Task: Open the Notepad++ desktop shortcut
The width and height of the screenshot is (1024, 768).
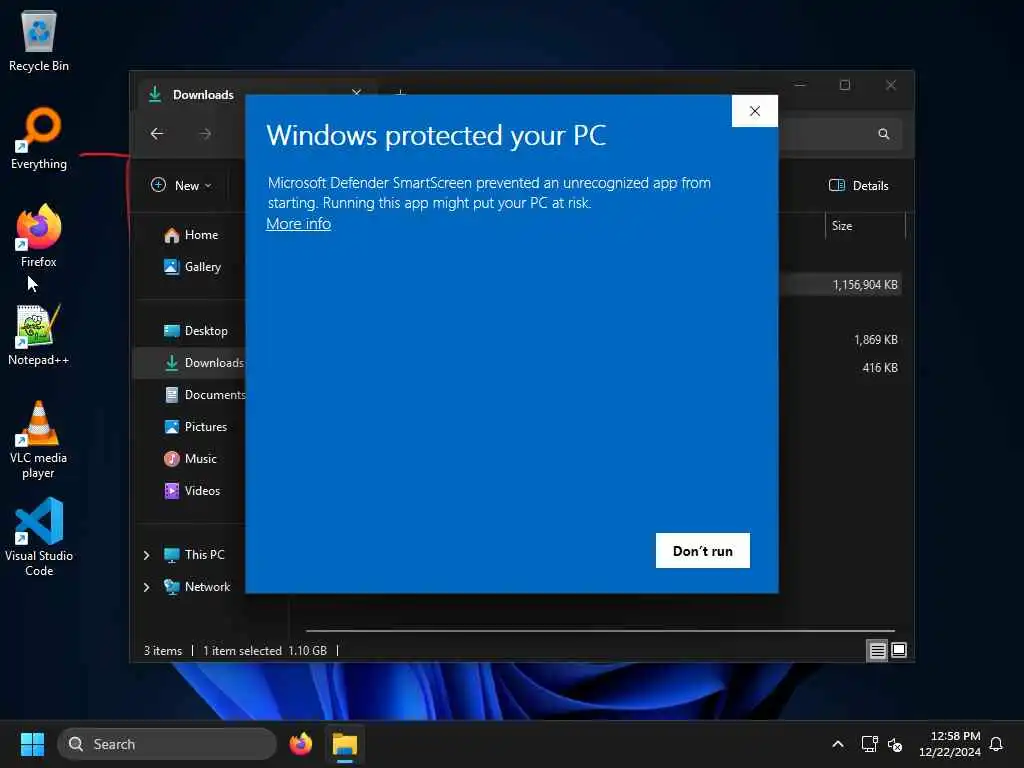Action: (39, 334)
